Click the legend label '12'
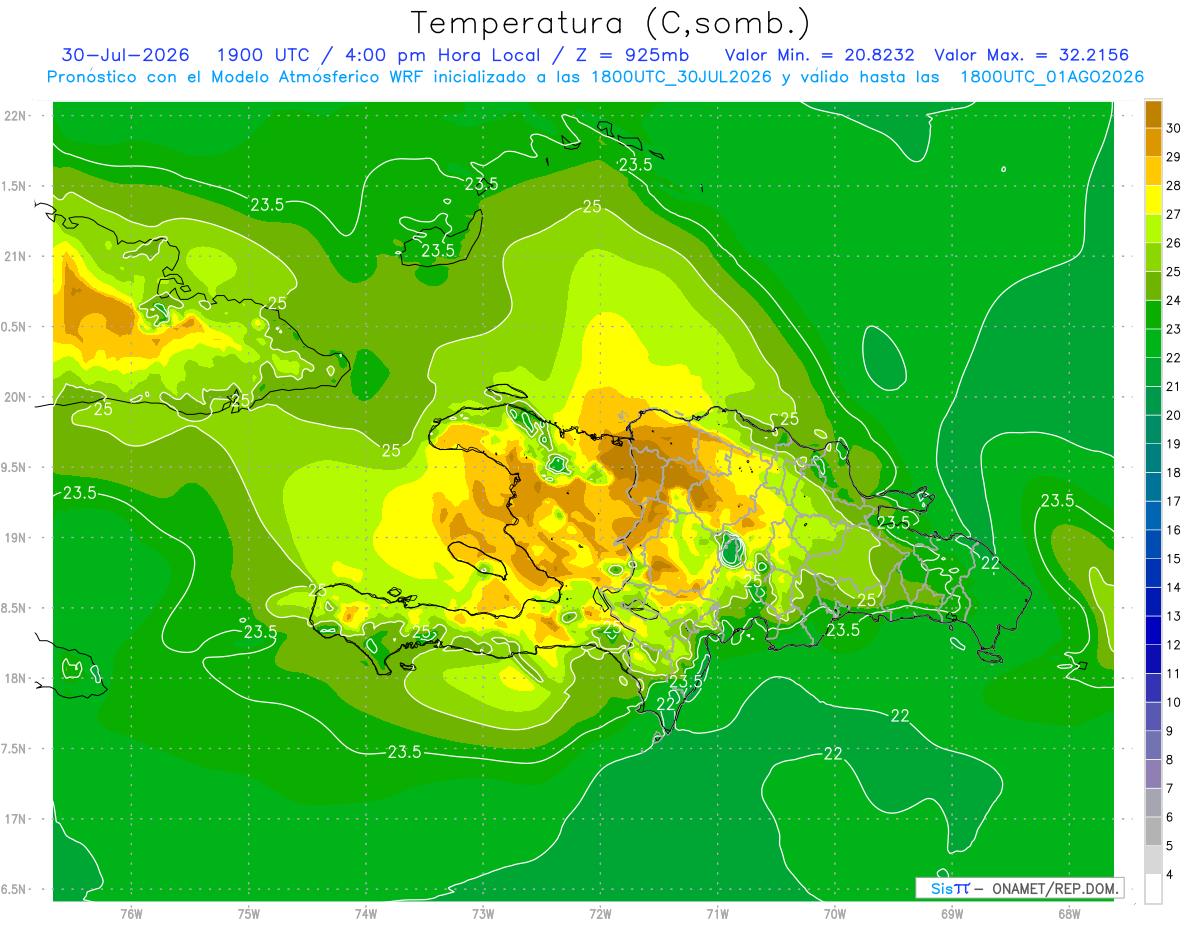 (x=1174, y=645)
